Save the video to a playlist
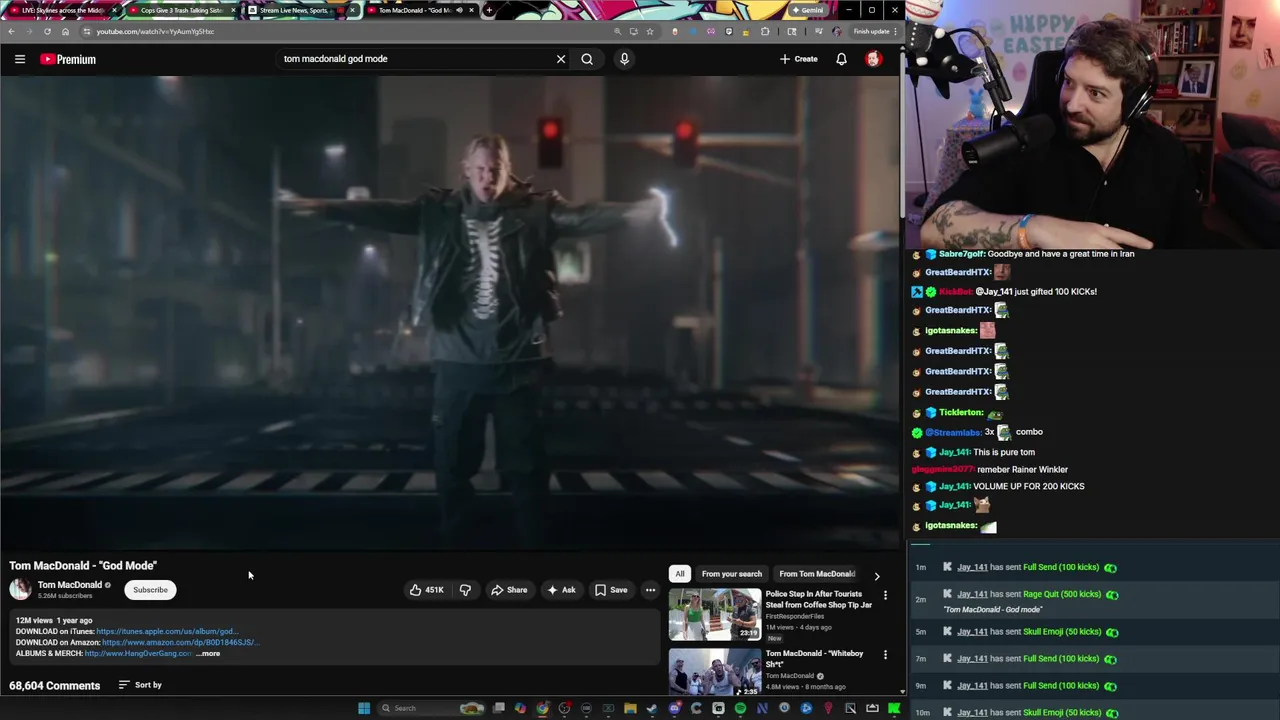Image resolution: width=1280 pixels, height=720 pixels. click(x=611, y=590)
